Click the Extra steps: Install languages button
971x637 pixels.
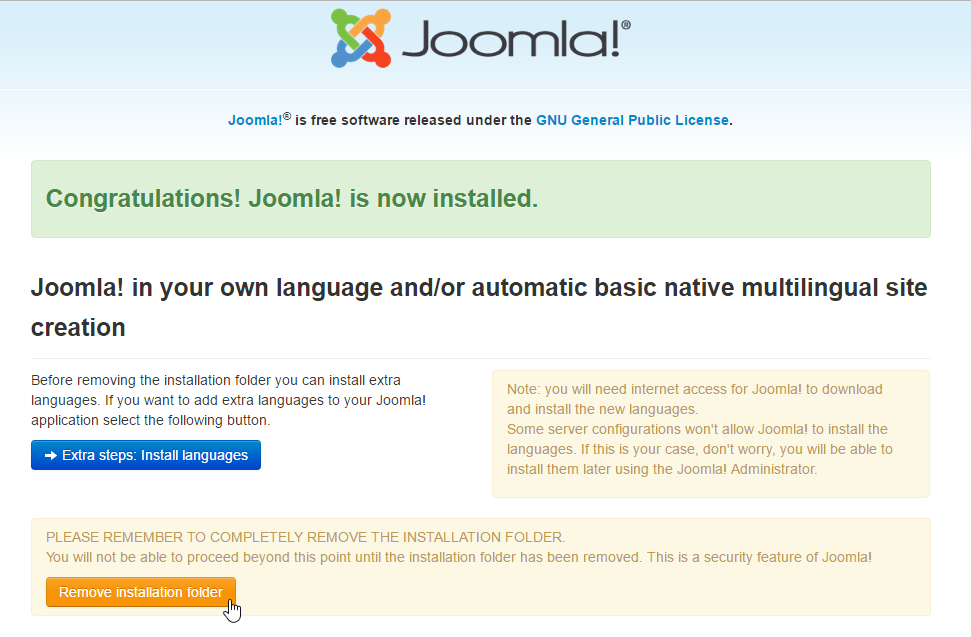[x=146, y=455]
